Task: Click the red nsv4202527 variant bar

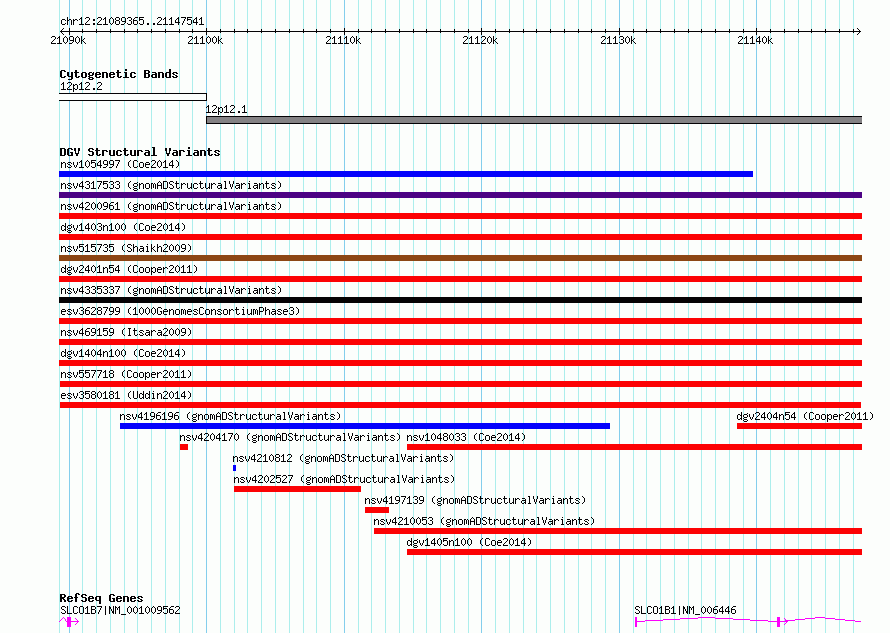Action: click(297, 489)
